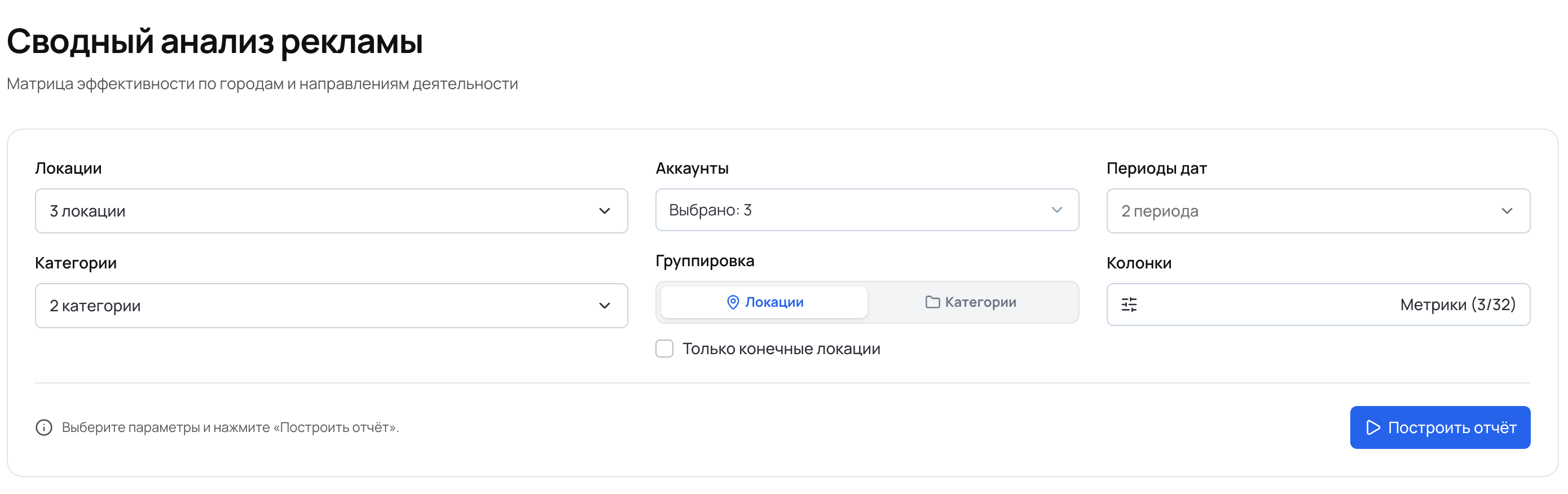This screenshot has height=494, width=1568.
Task: Open the 2 категории dropdown
Action: coord(331,306)
